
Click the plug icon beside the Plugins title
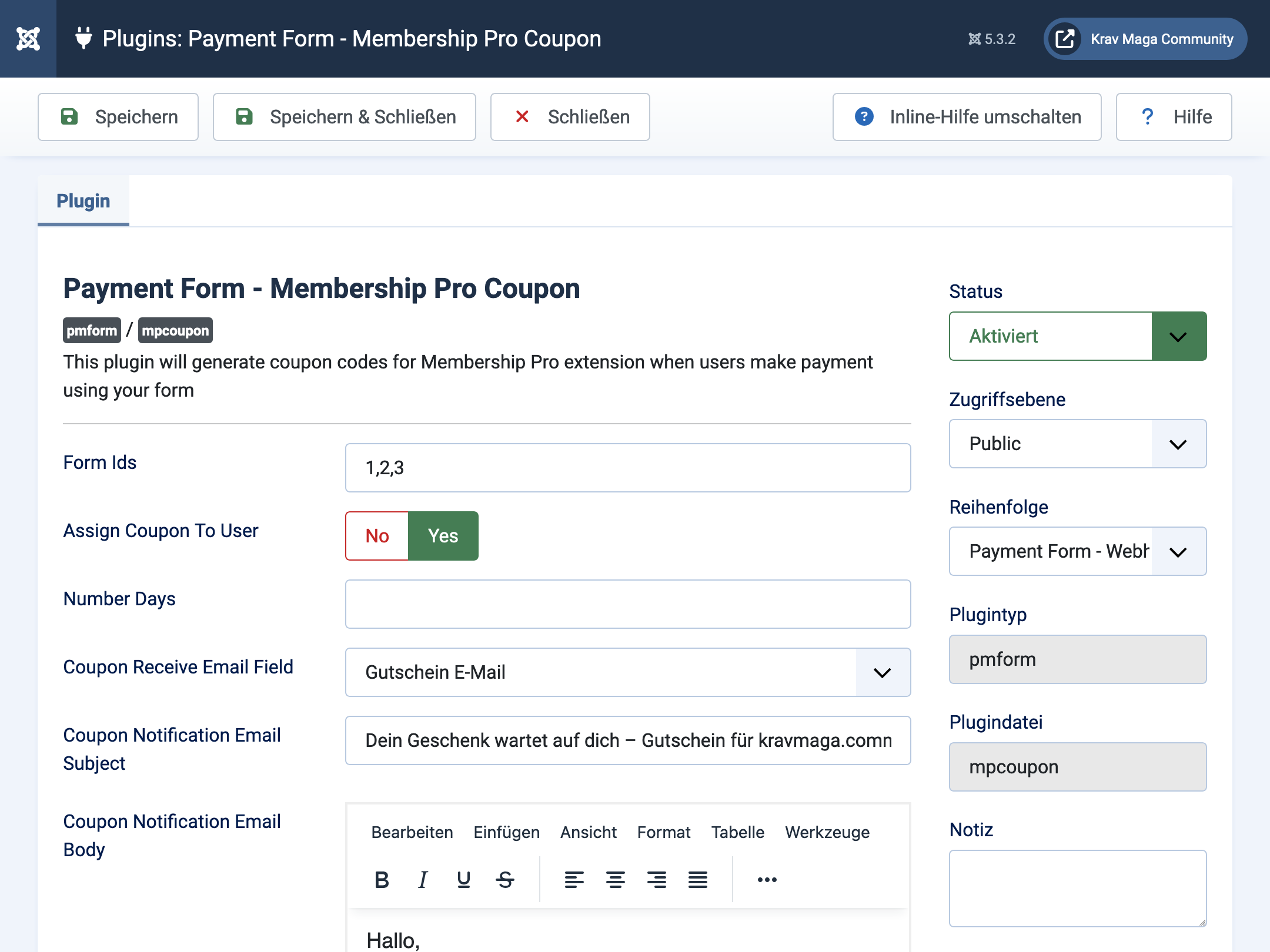tap(84, 38)
